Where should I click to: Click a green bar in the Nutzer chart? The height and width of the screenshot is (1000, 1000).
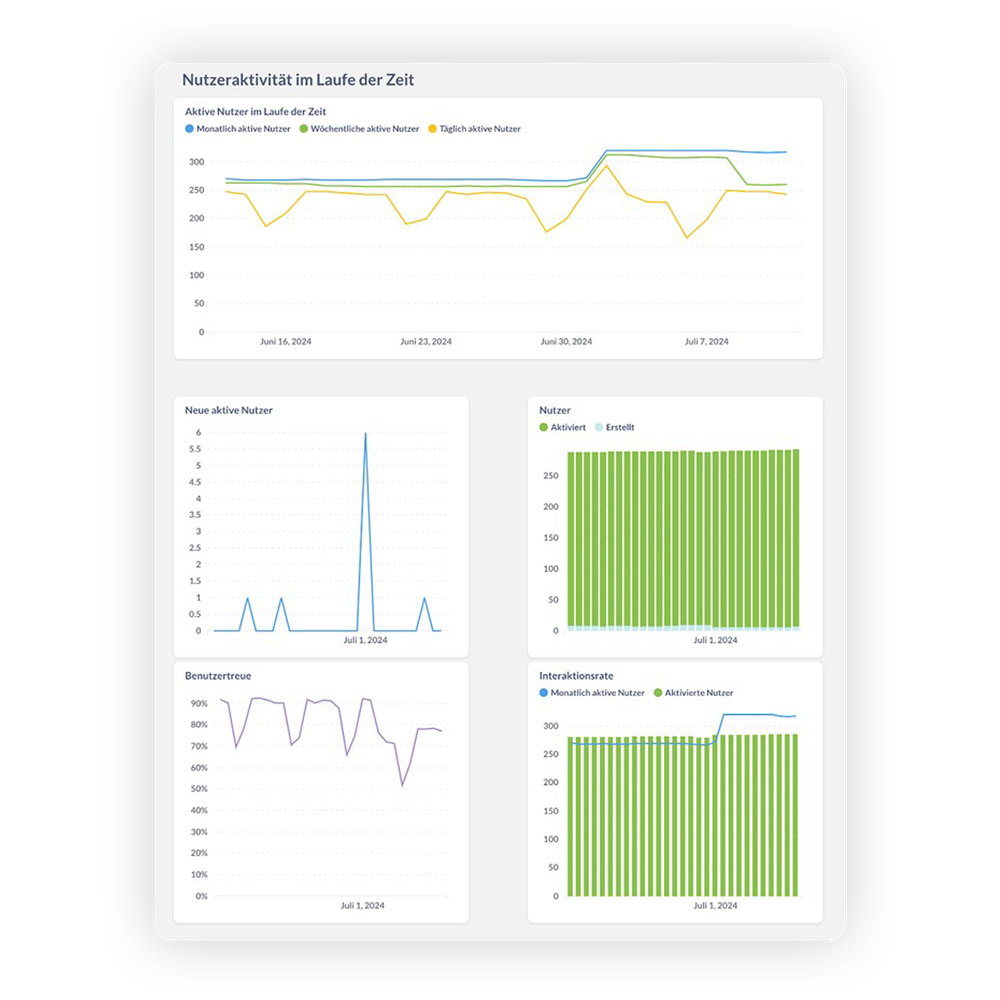[680, 540]
